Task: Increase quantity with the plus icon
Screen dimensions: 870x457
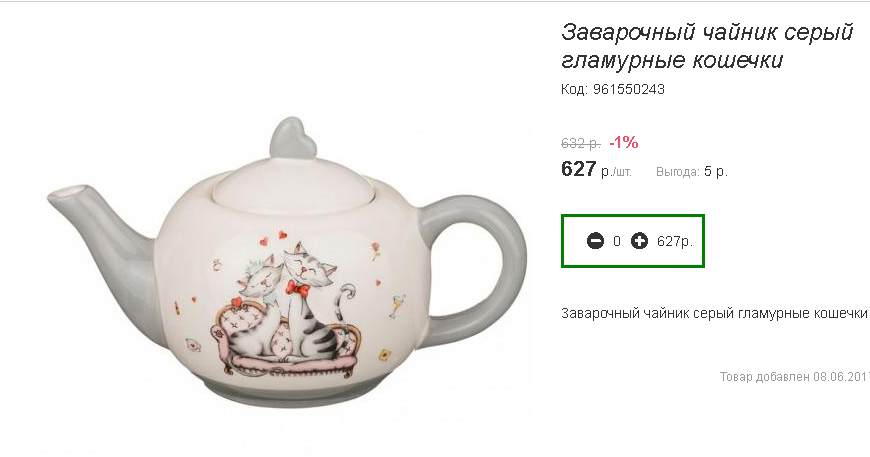Action: (x=639, y=241)
